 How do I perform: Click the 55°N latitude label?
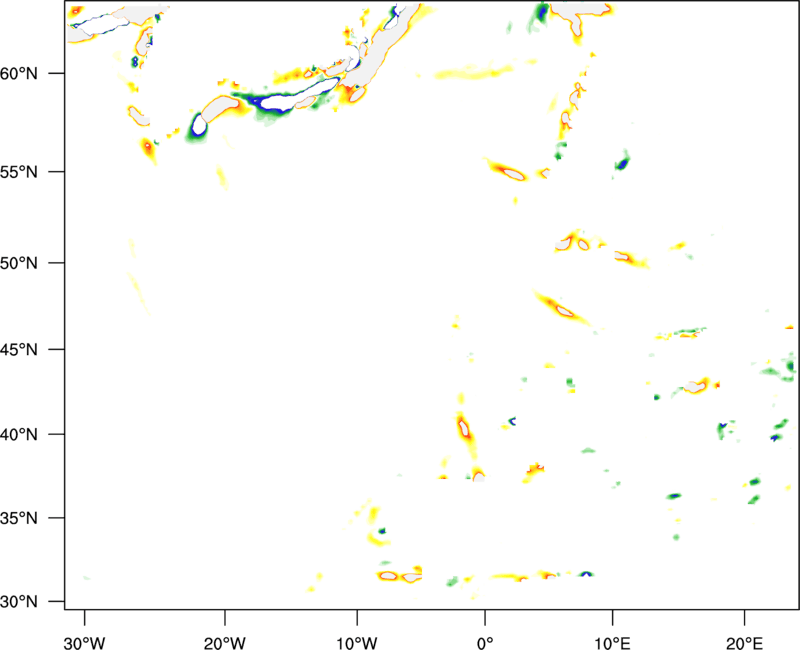coord(19,172)
